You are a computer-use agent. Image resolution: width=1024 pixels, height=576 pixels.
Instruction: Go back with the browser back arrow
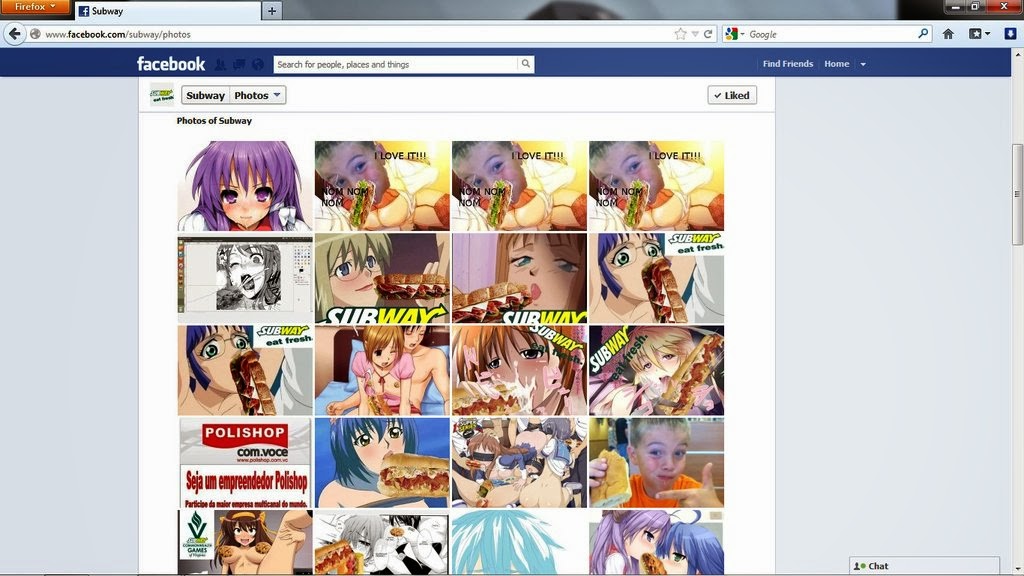14,34
